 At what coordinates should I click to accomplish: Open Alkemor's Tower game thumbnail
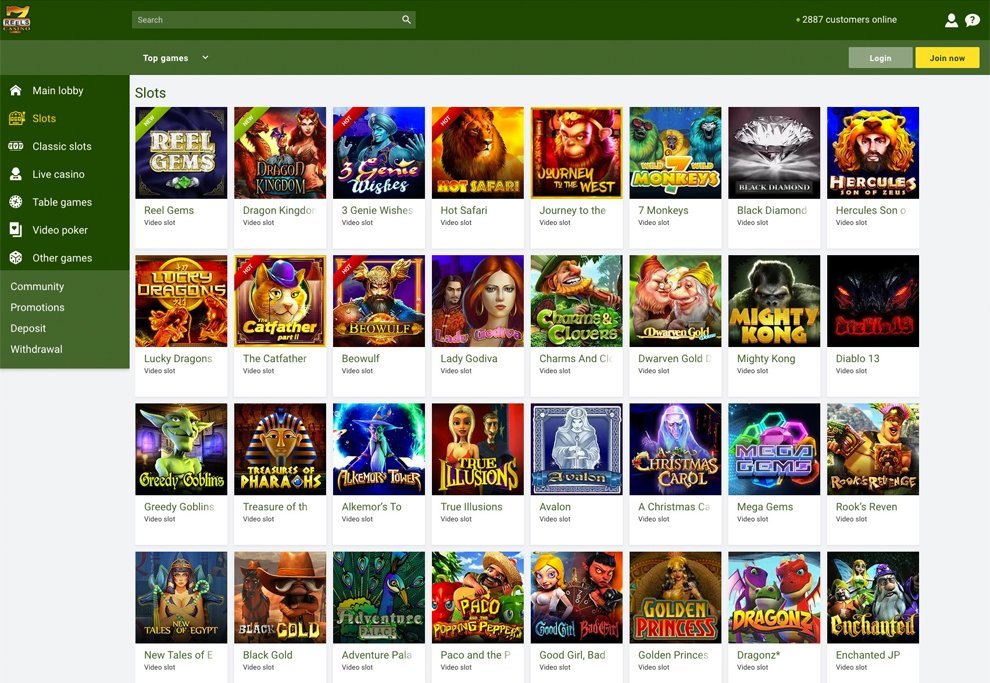pos(379,449)
